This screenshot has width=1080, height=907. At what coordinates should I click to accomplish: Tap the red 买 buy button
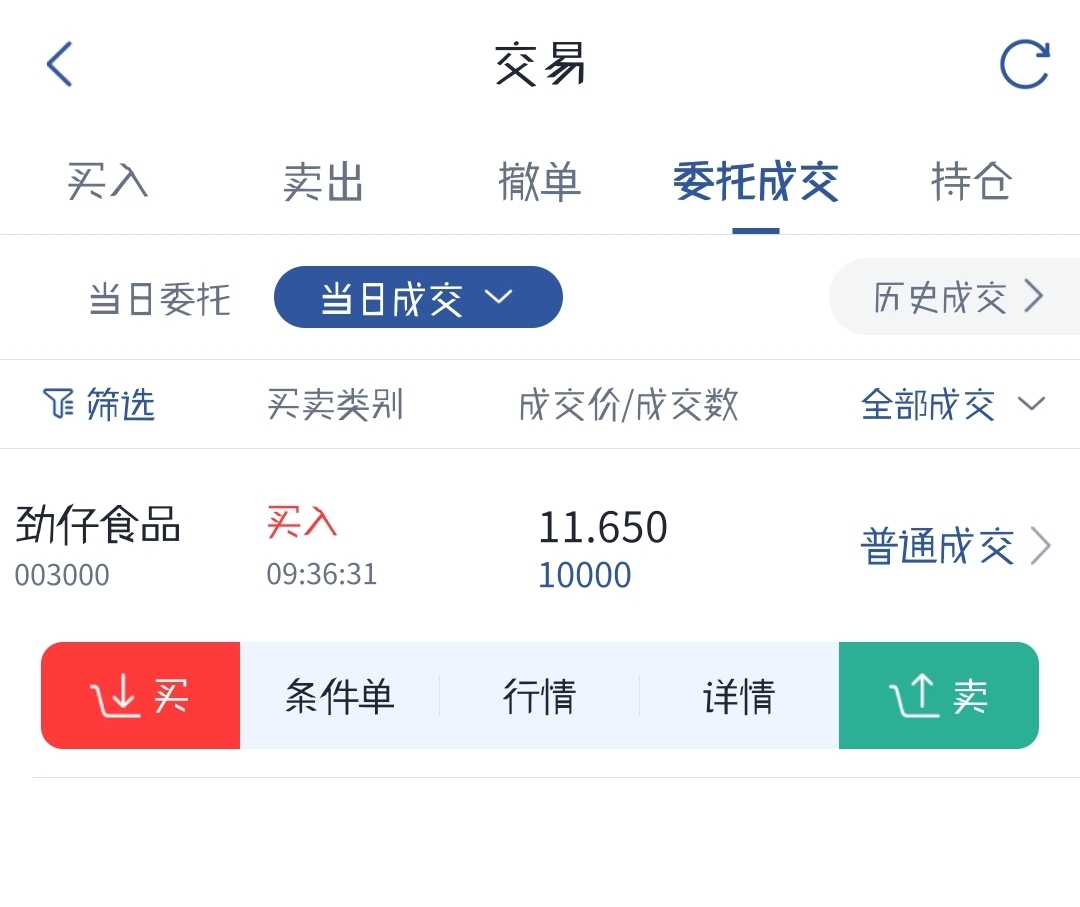point(140,696)
